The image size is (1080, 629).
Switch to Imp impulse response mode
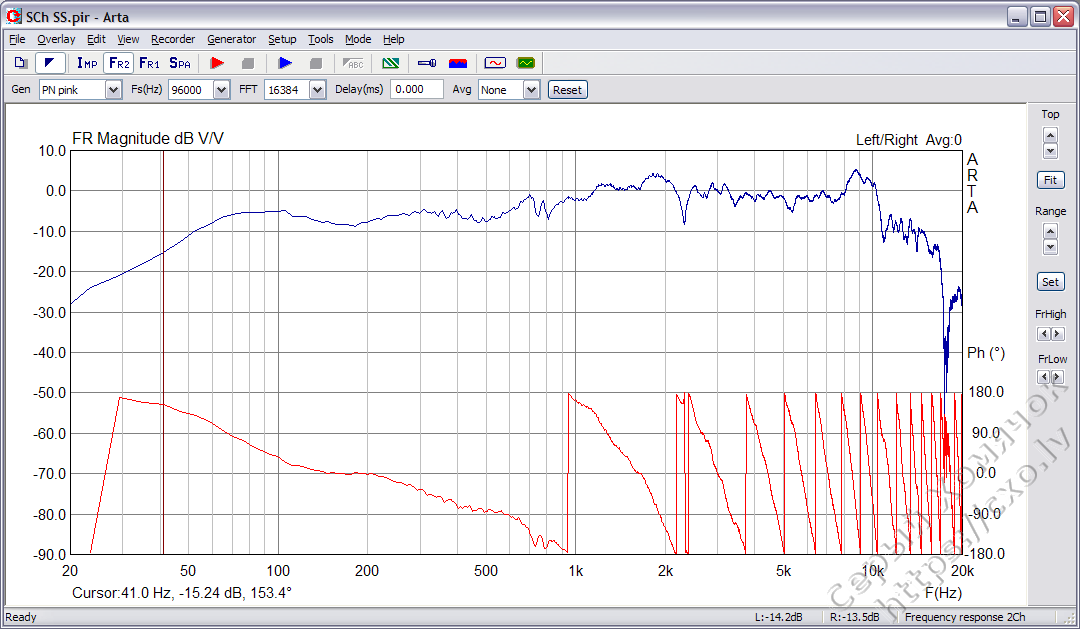coord(86,62)
